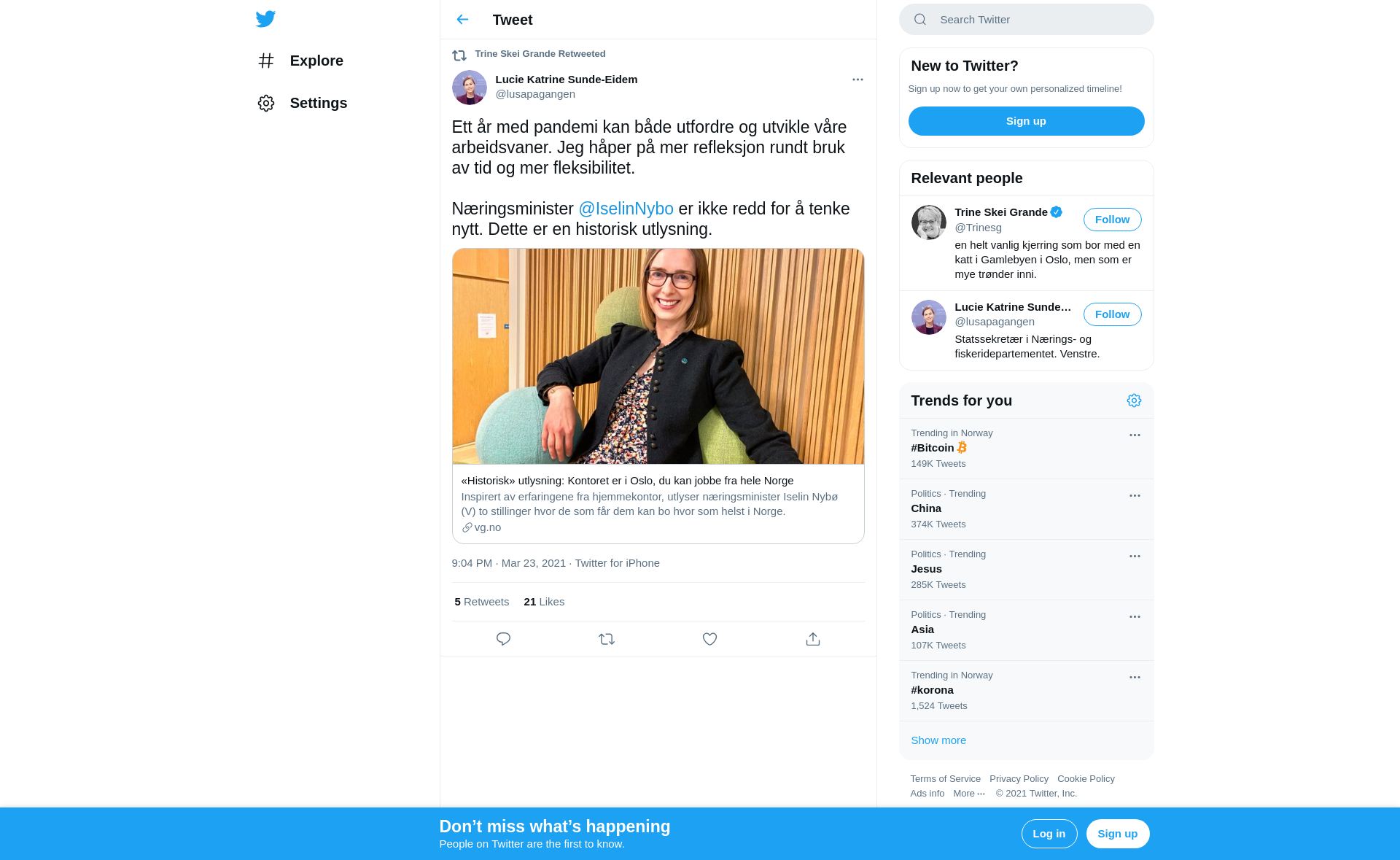Click the retweet icon beside 'Trine Skei Grande Retweeted'
The height and width of the screenshot is (860, 1400).
[459, 55]
